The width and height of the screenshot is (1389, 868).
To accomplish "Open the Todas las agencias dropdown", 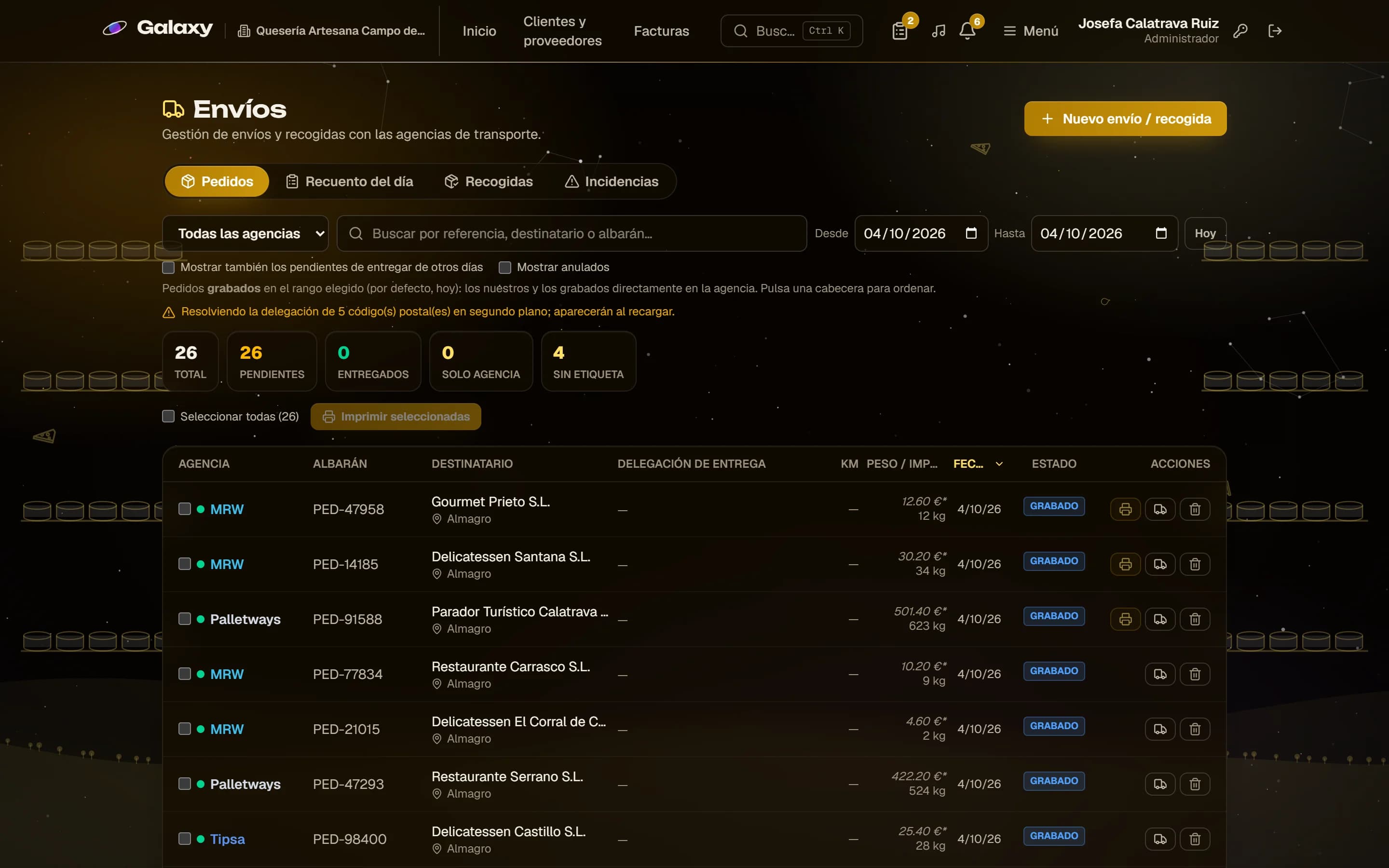I will click(x=245, y=234).
